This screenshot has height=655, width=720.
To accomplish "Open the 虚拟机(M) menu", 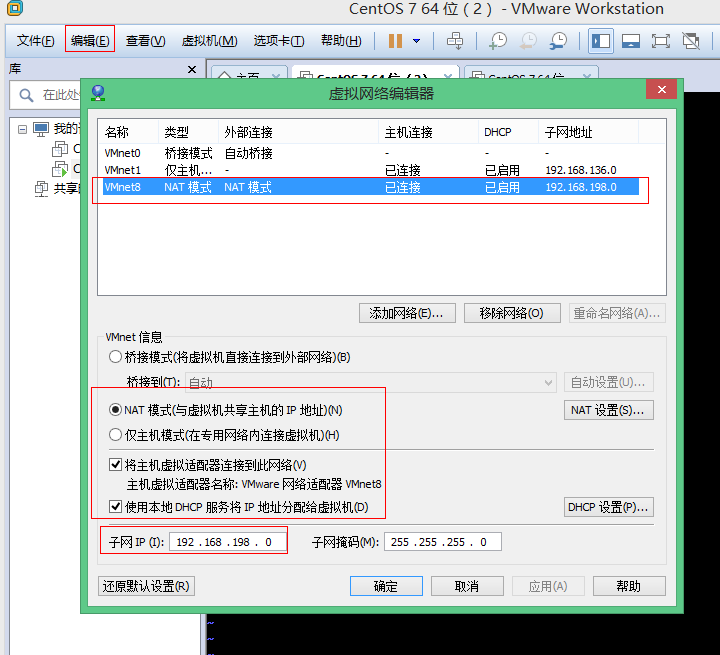I will 209,41.
